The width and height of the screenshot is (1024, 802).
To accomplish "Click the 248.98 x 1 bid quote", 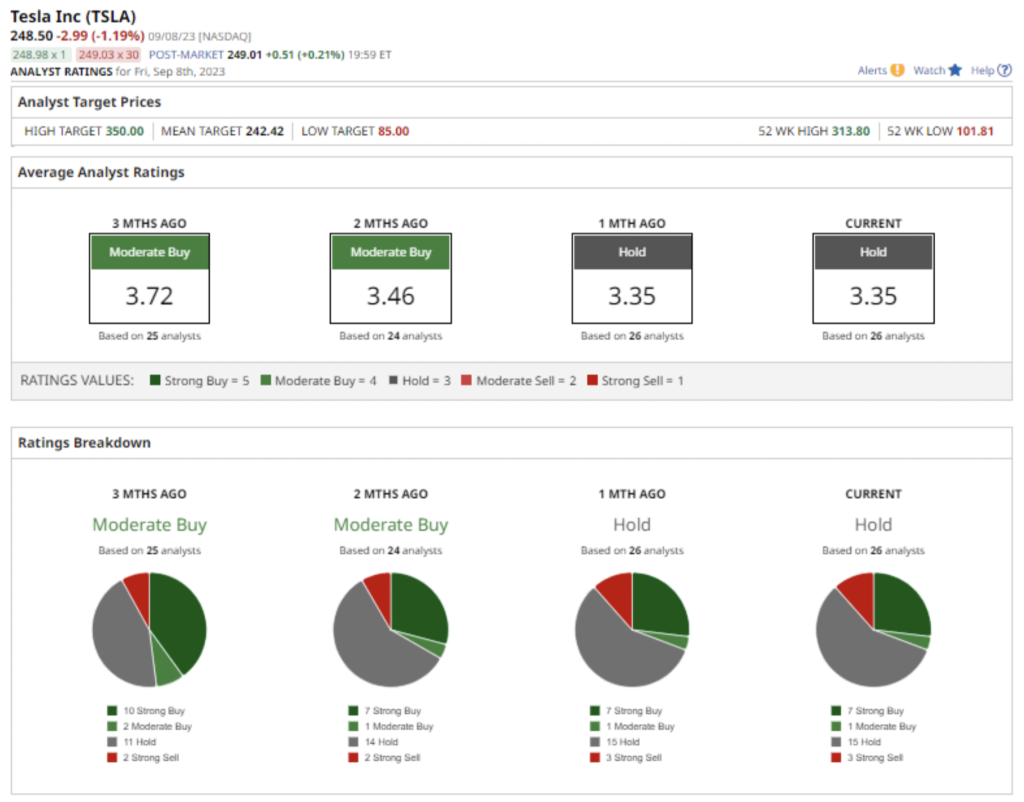I will 39,55.
